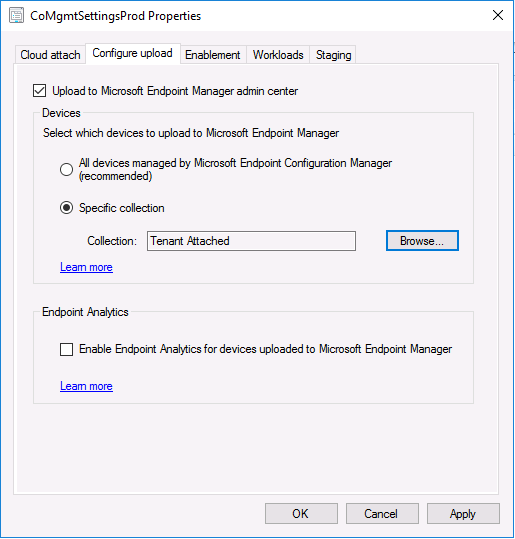
Task: Open the Staging tab
Action: (333, 55)
